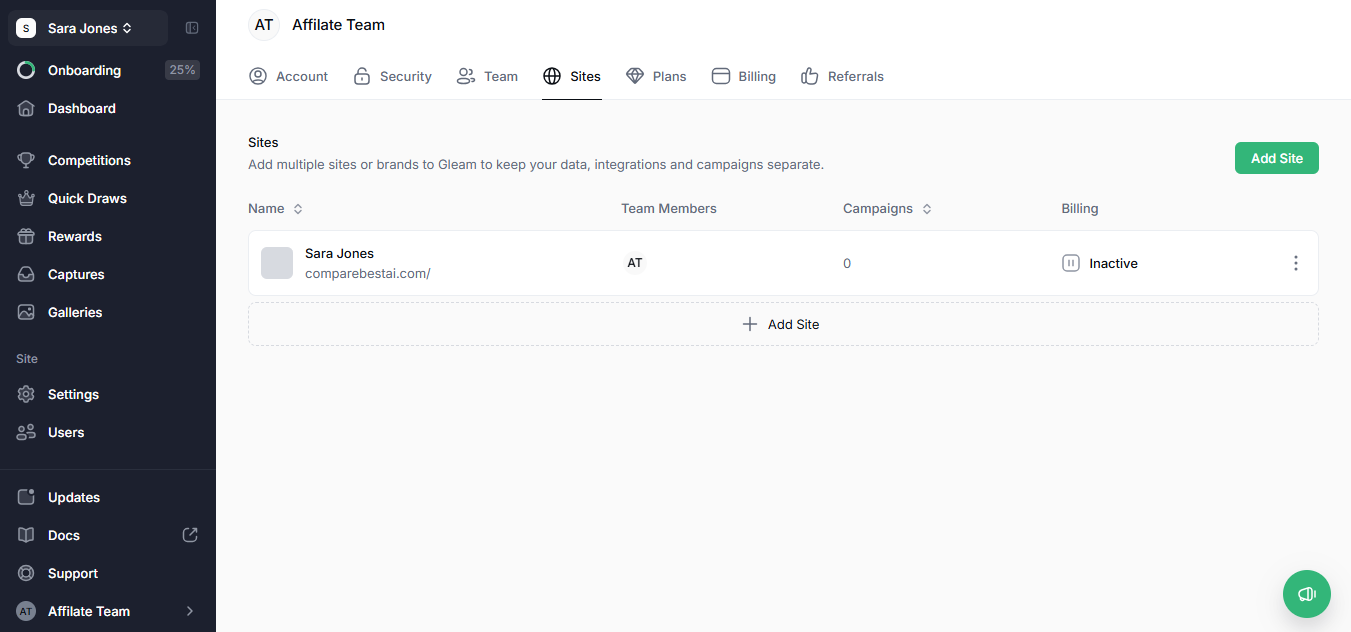Click the 25% onboarding badge
Viewport: 1351px width, 632px height.
coord(182,70)
